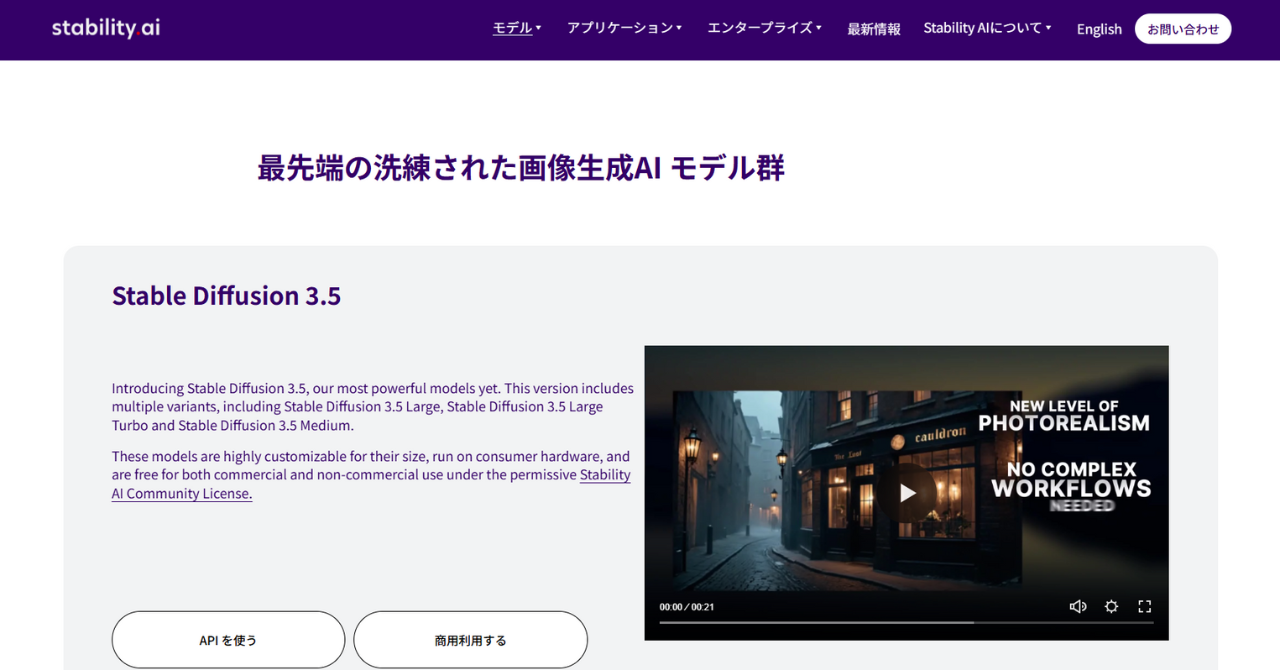
Task: Click the 最先端の洗練された画像生成AI モデル群 title
Action: click(x=520, y=168)
